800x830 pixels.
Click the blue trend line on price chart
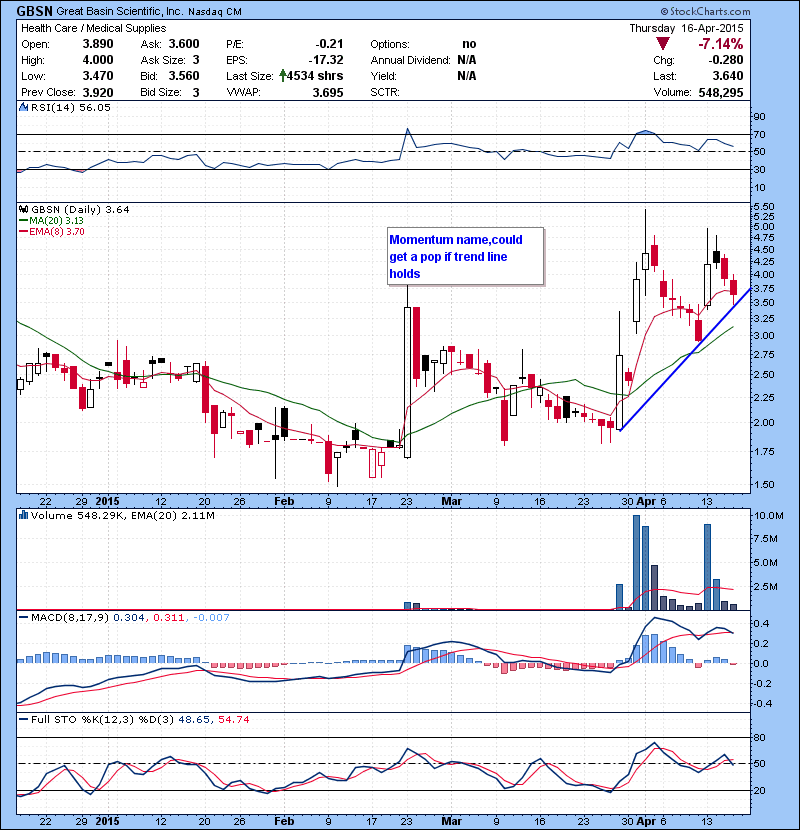(686, 359)
